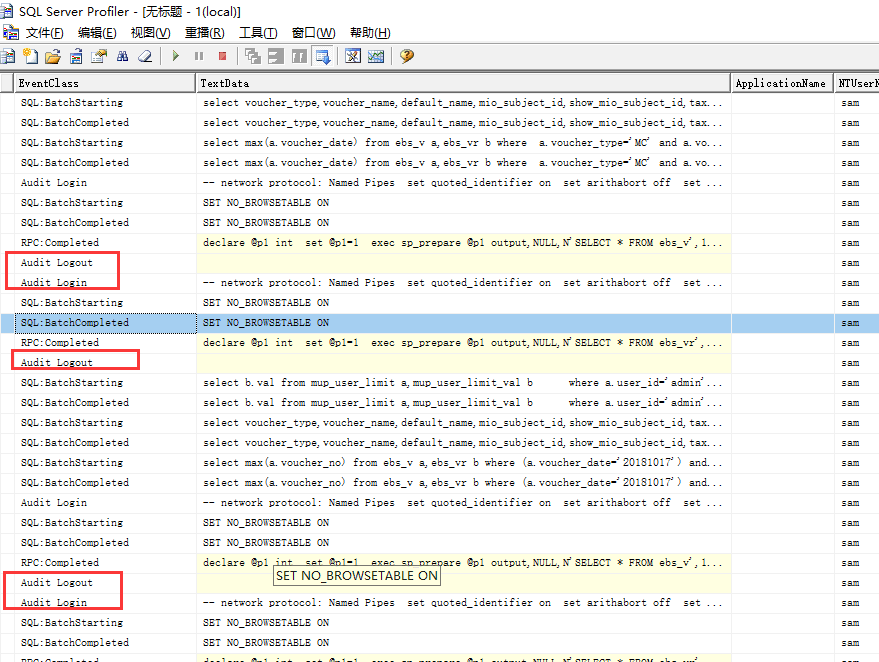Select the first Audit Logout event row
This screenshot has width=879, height=662.
(x=57, y=263)
